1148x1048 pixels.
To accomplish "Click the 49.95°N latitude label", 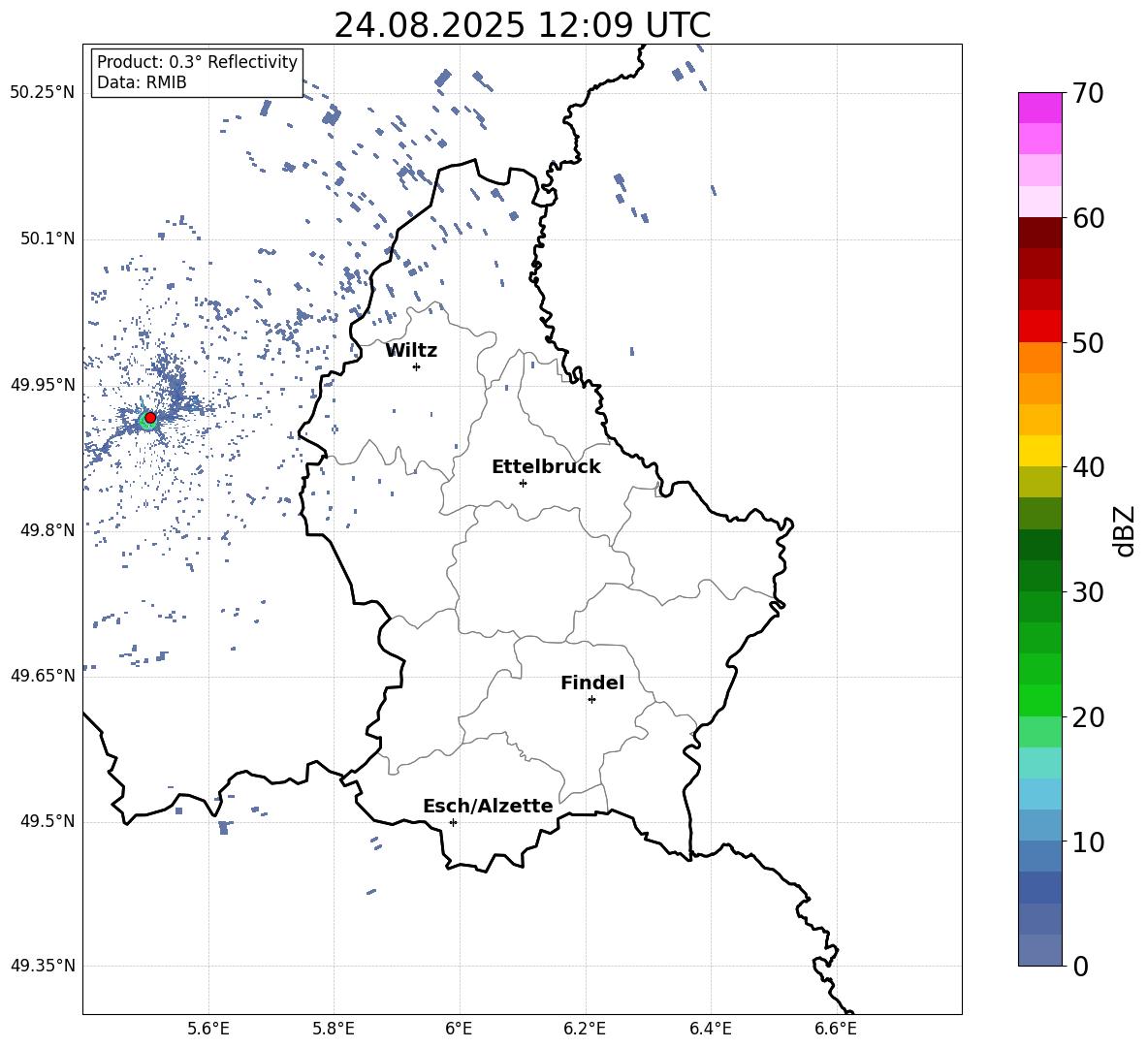I will click(x=42, y=385).
